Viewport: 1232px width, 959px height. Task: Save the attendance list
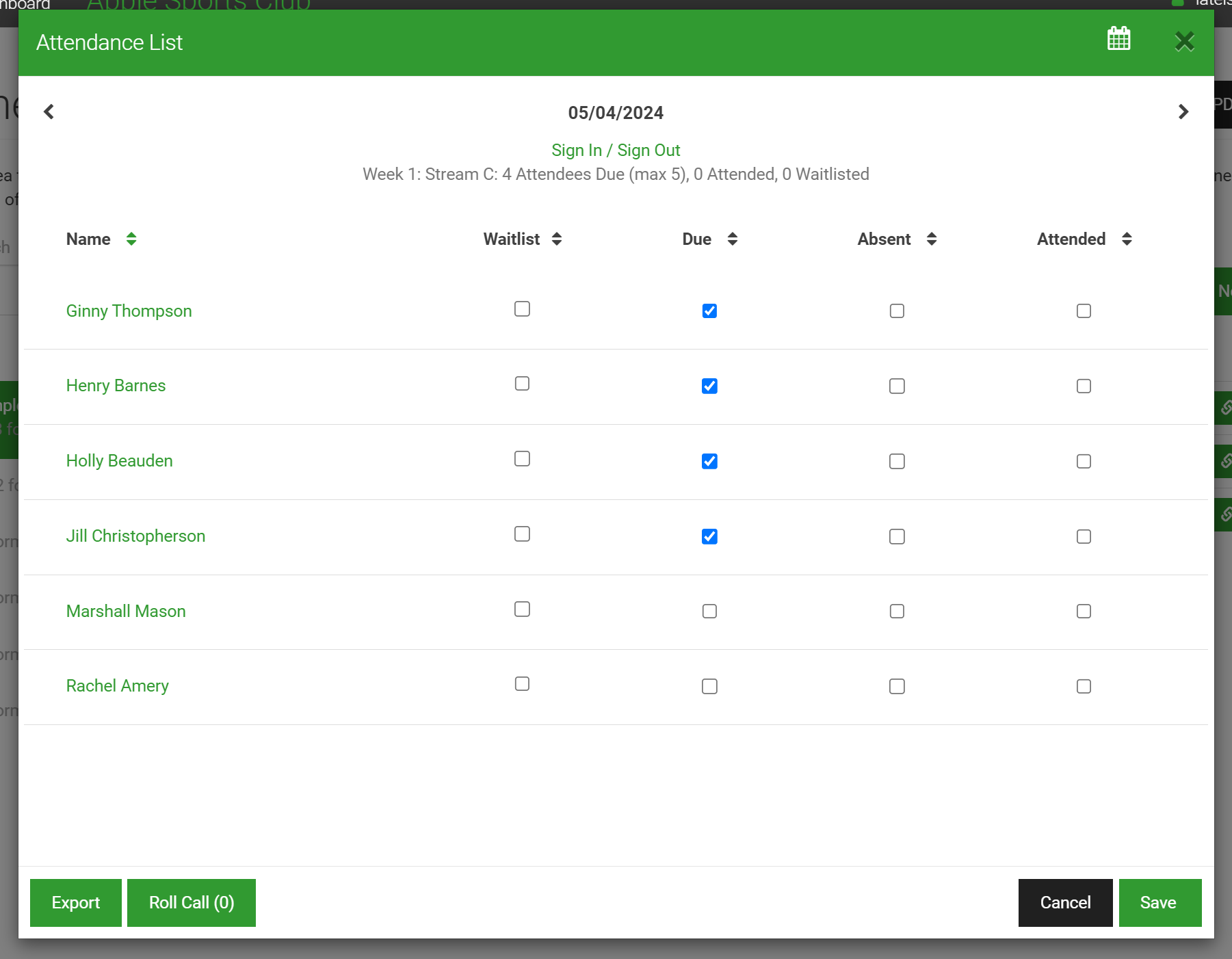pyautogui.click(x=1159, y=903)
